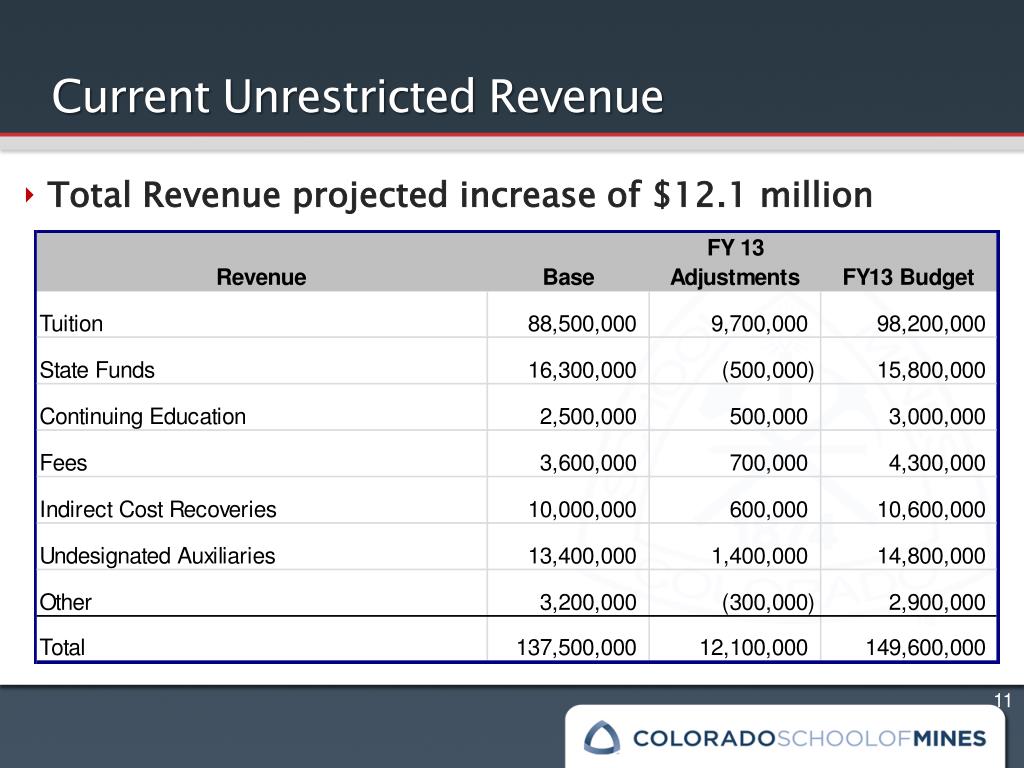Select the 'Total' row label in the table

(62, 647)
